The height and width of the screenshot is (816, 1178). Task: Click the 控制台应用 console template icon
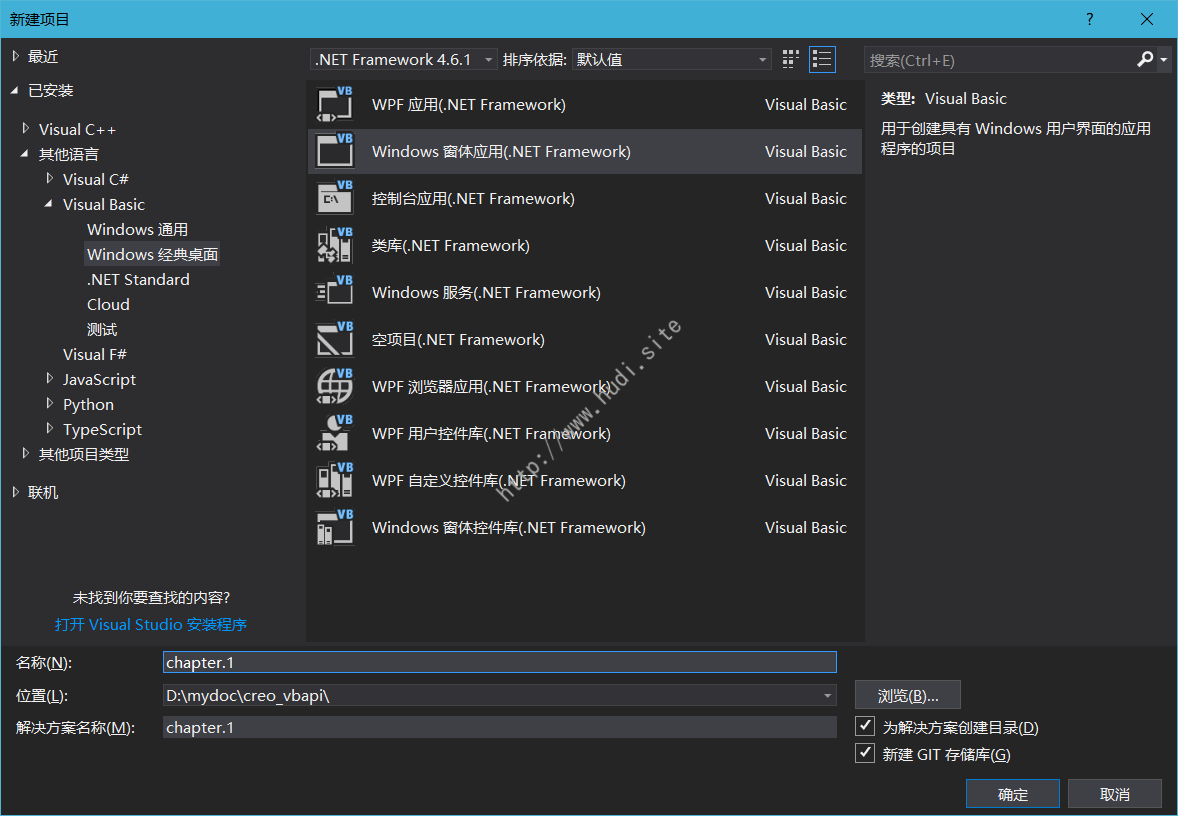click(x=334, y=198)
